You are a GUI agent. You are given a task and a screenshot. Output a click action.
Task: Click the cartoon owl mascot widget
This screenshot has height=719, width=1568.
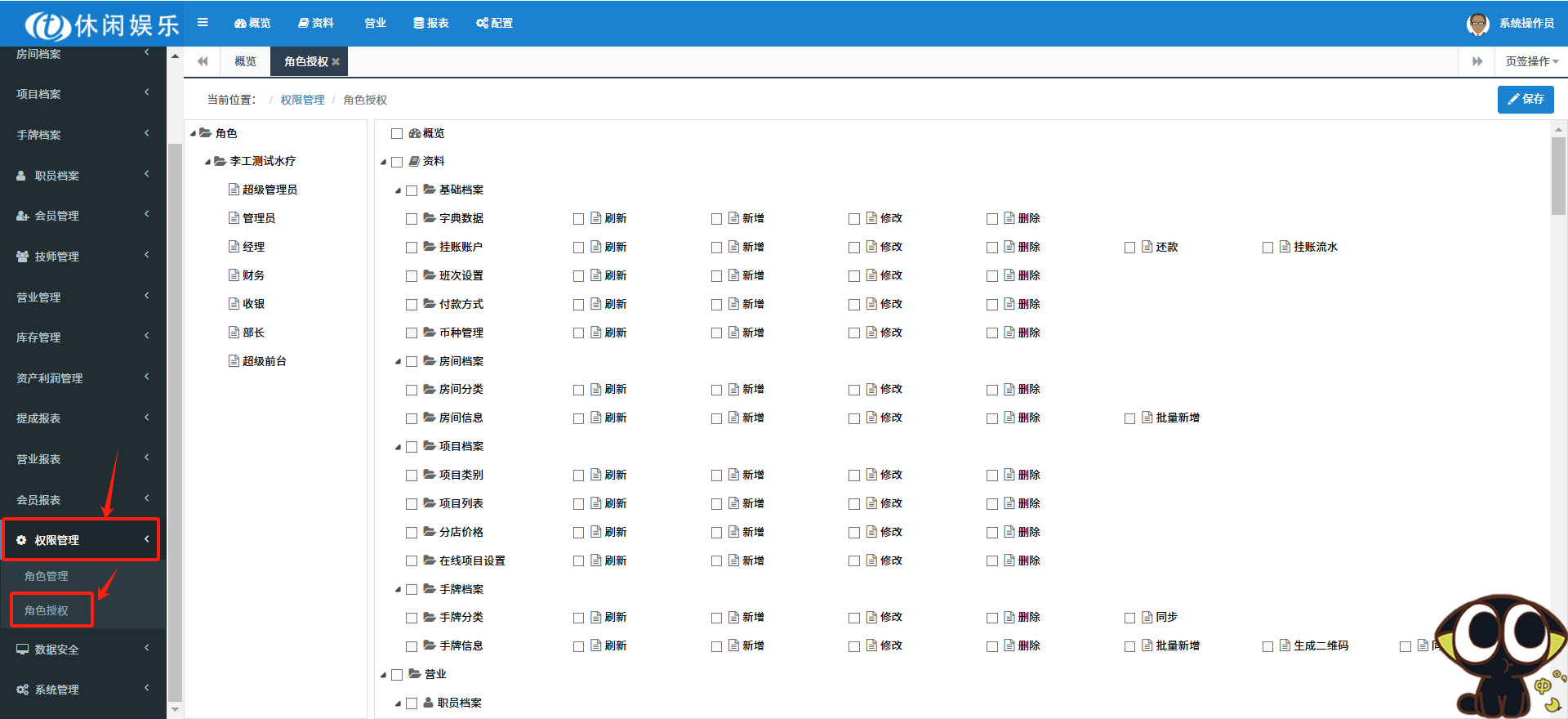tap(1503, 654)
